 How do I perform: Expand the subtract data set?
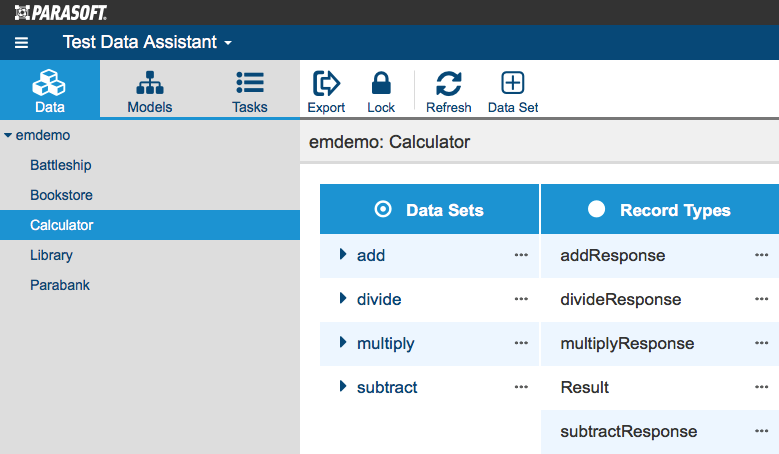click(343, 386)
